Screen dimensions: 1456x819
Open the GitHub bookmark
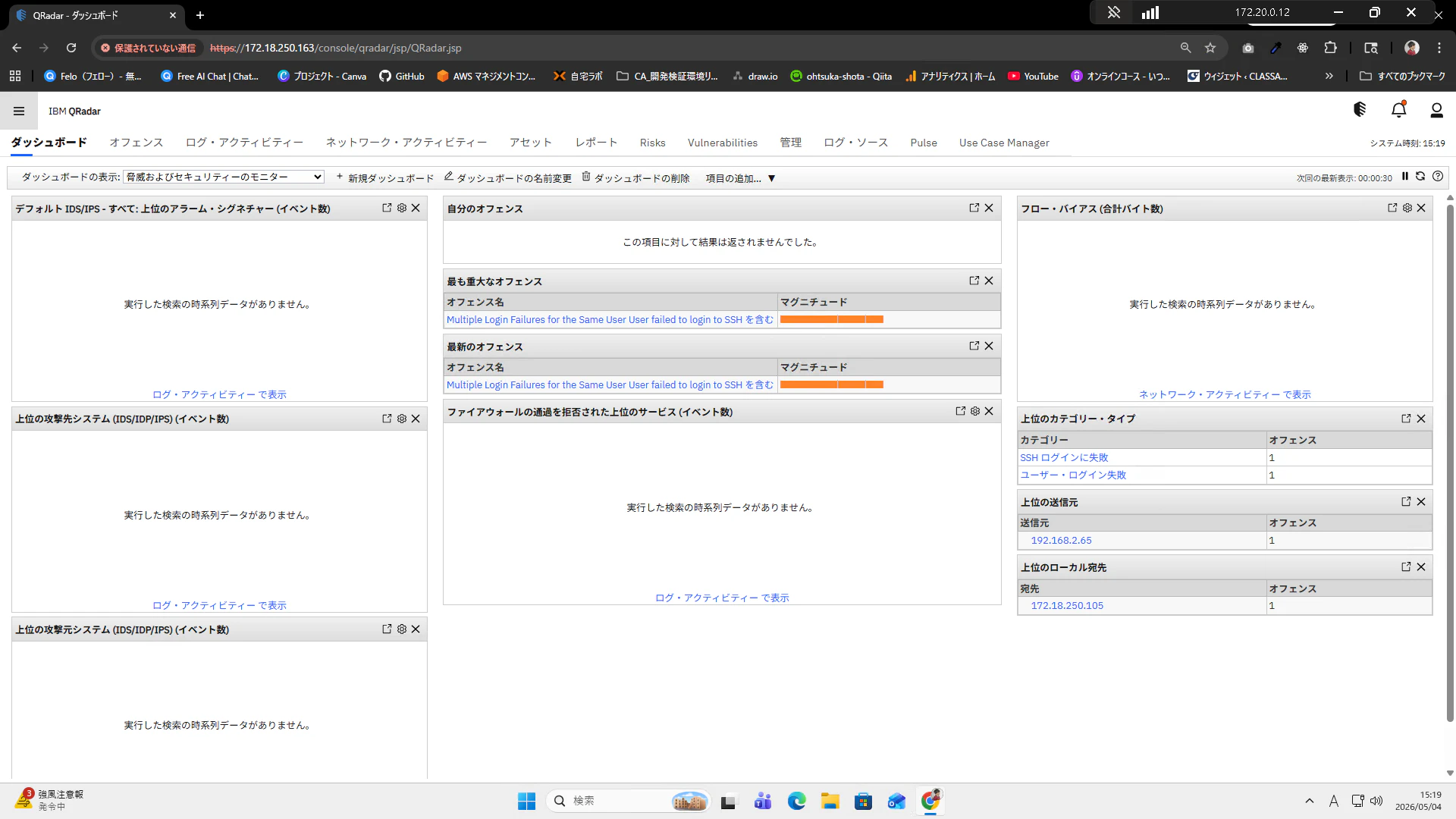click(x=402, y=76)
